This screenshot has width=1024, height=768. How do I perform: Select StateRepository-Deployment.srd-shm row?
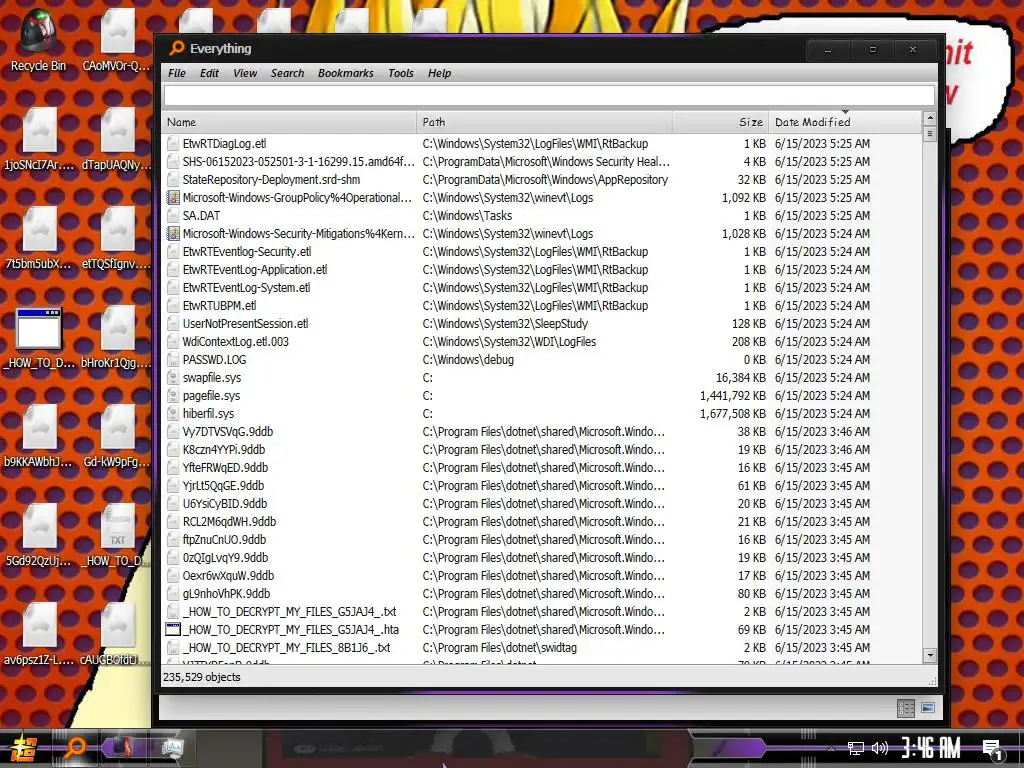[542, 180]
